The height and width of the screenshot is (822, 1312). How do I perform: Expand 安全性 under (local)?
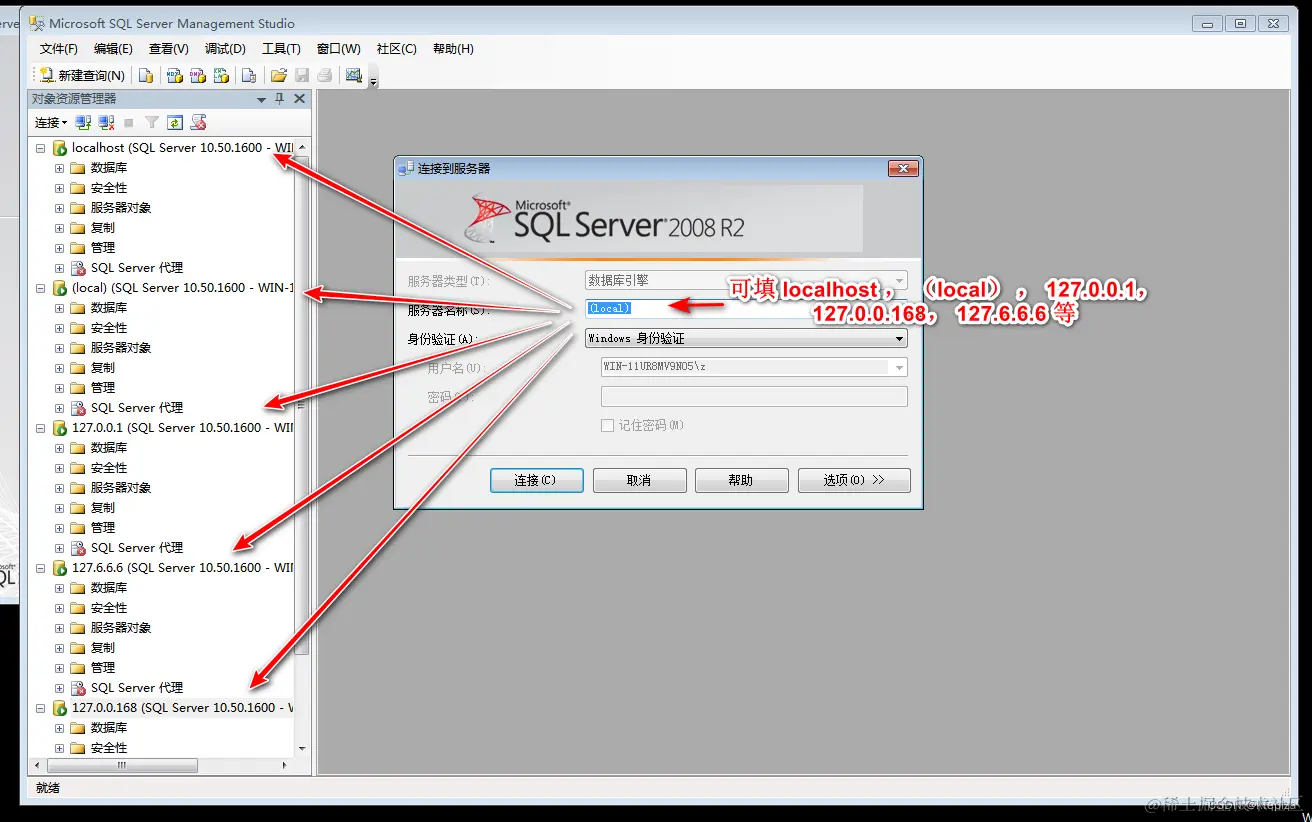click(x=59, y=328)
